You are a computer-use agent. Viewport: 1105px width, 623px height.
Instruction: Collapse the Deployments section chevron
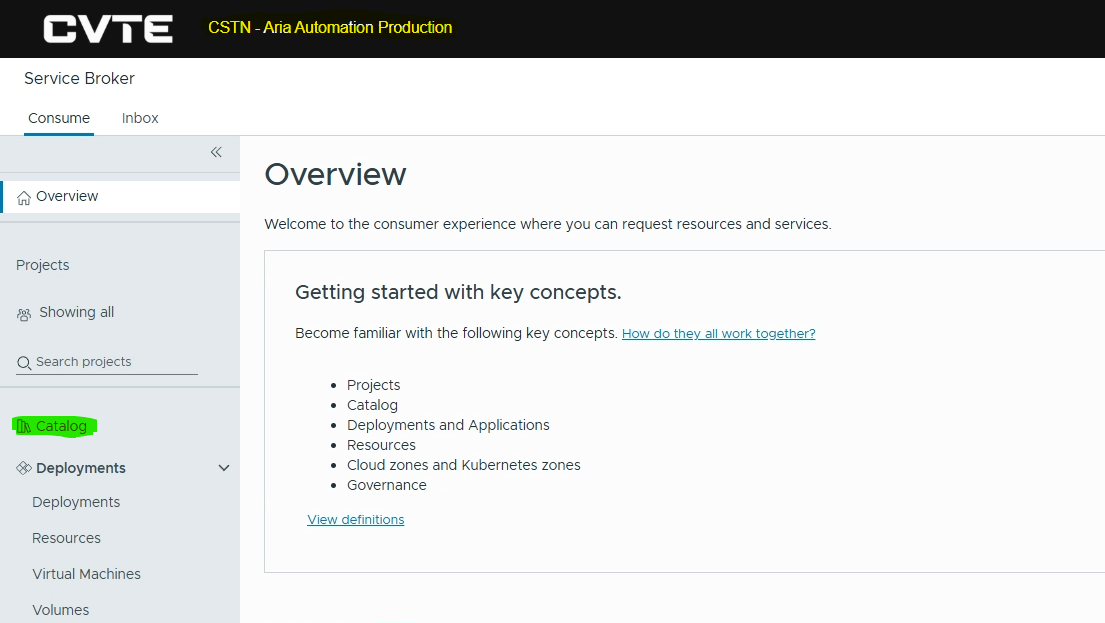point(224,468)
